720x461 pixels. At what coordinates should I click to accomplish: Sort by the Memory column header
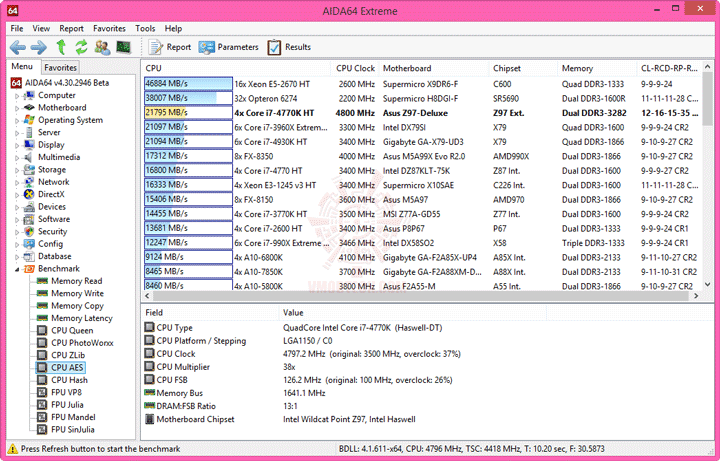point(597,68)
